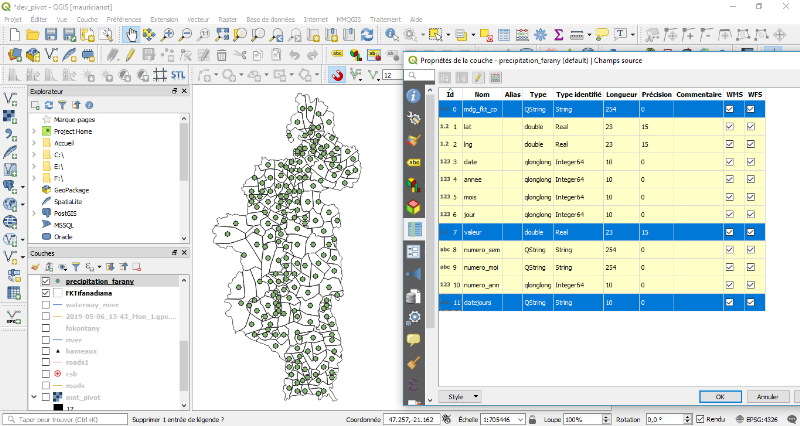Toggle the snapping magnet icon
The image size is (800, 426).
tap(337, 75)
